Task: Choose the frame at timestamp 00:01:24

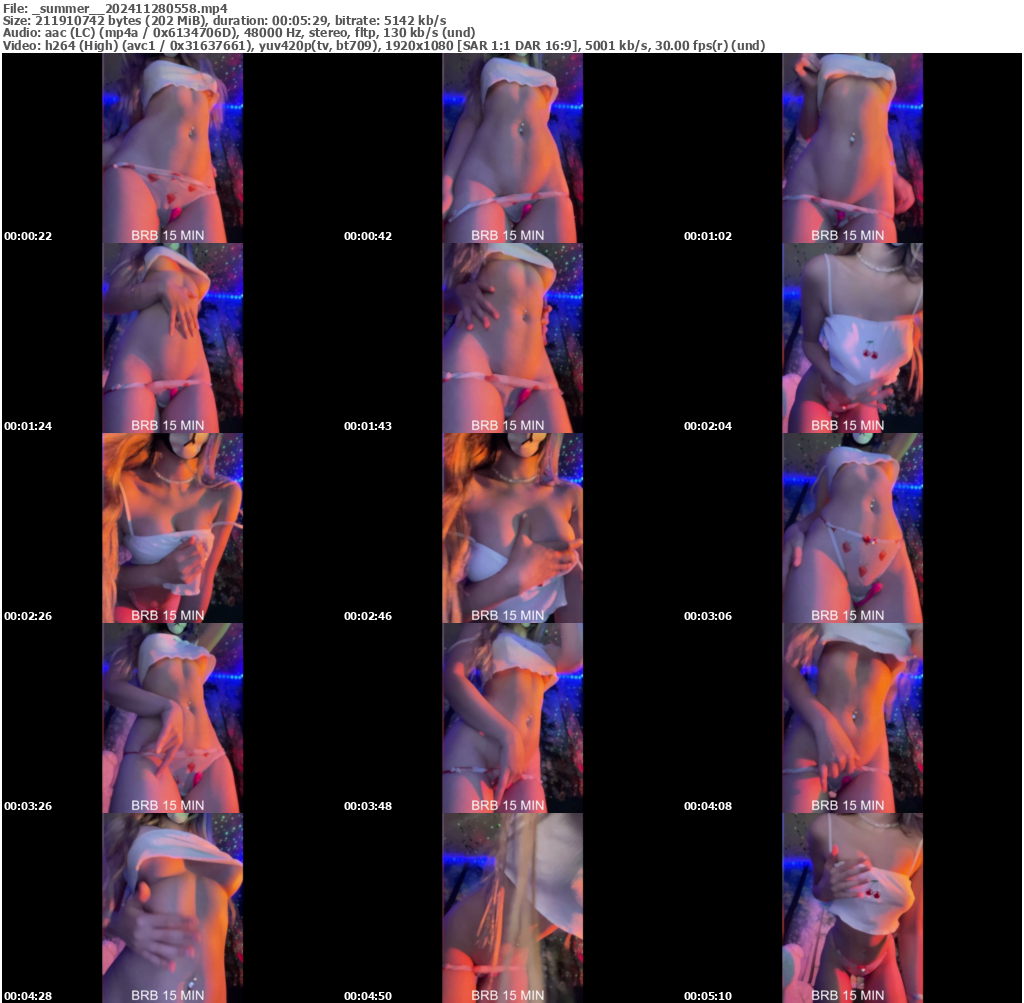Action: click(172, 338)
